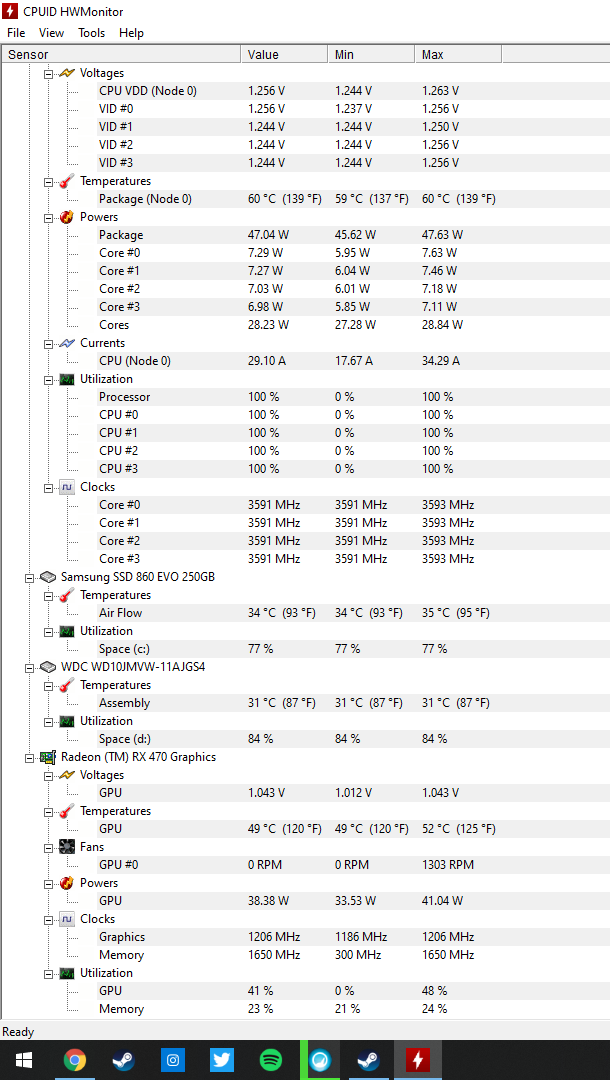
Task: Click the GPU Fans icon
Action: [67, 847]
